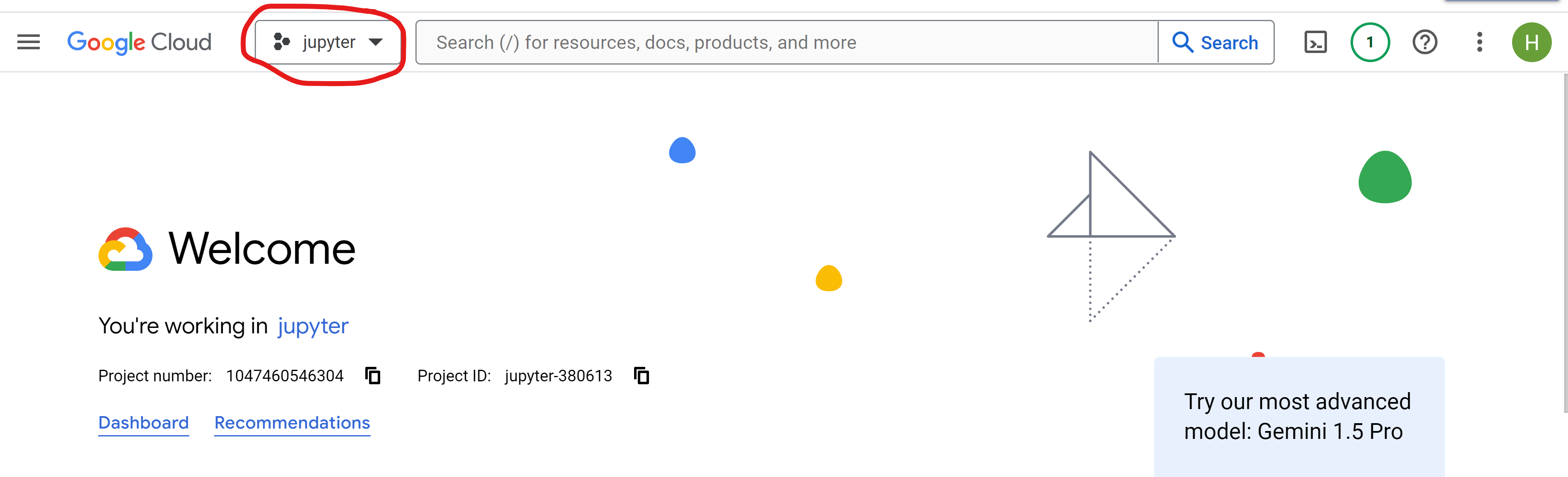This screenshot has height=477, width=1568.
Task: Click the page vertical scrollbar
Action: click(x=1564, y=243)
